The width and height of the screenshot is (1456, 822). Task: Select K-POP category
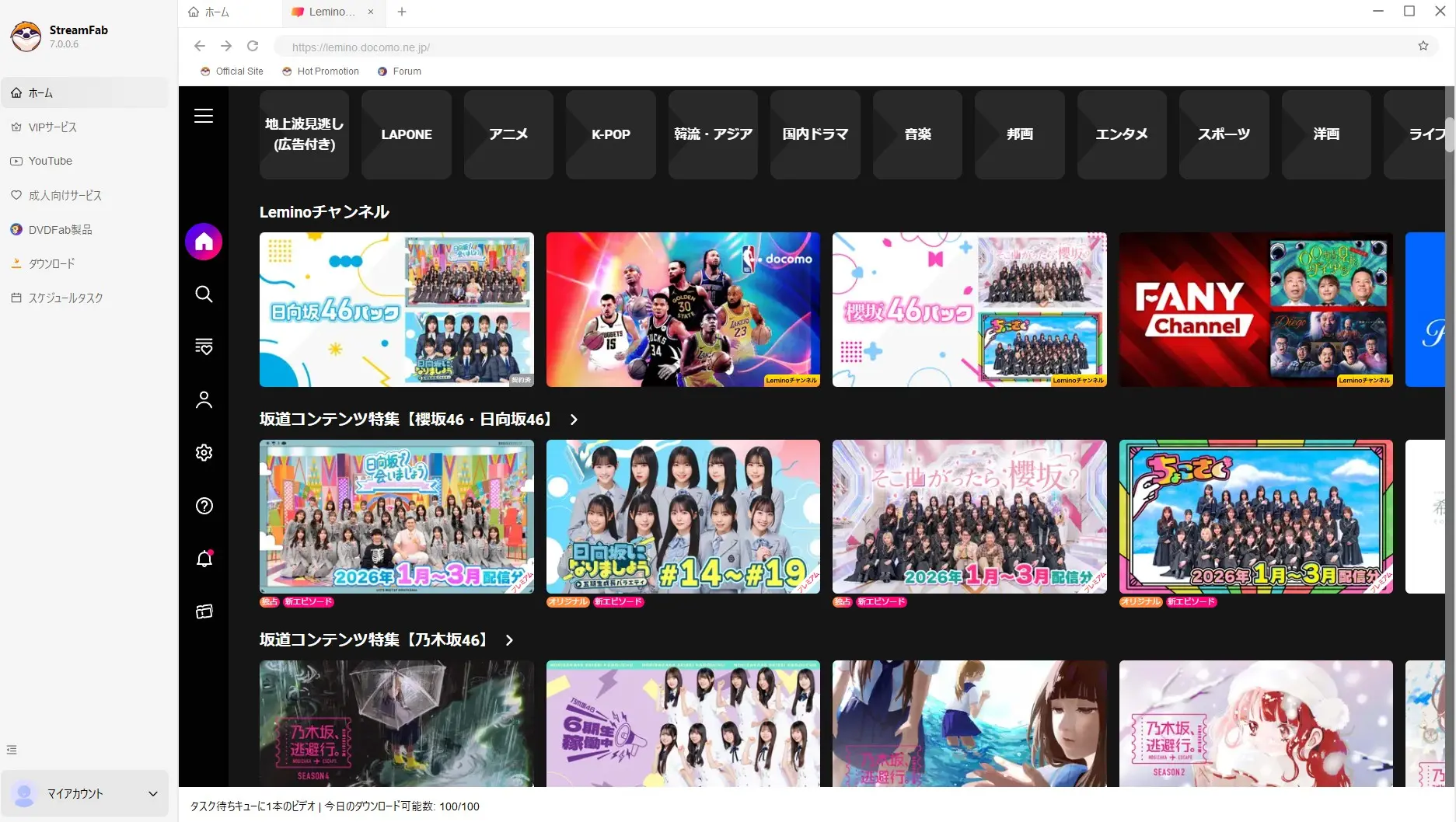point(611,134)
